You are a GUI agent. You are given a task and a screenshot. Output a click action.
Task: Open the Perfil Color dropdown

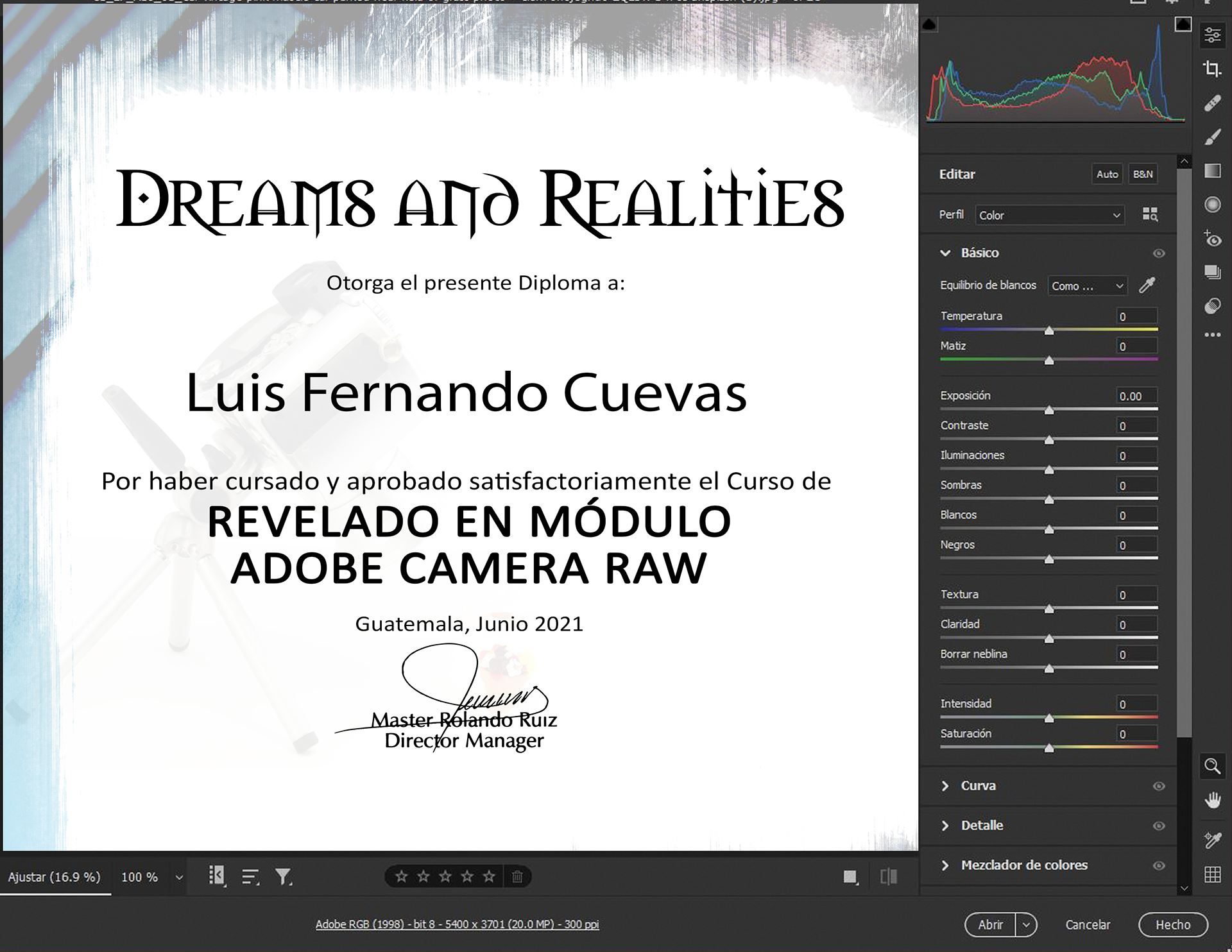[x=1050, y=215]
